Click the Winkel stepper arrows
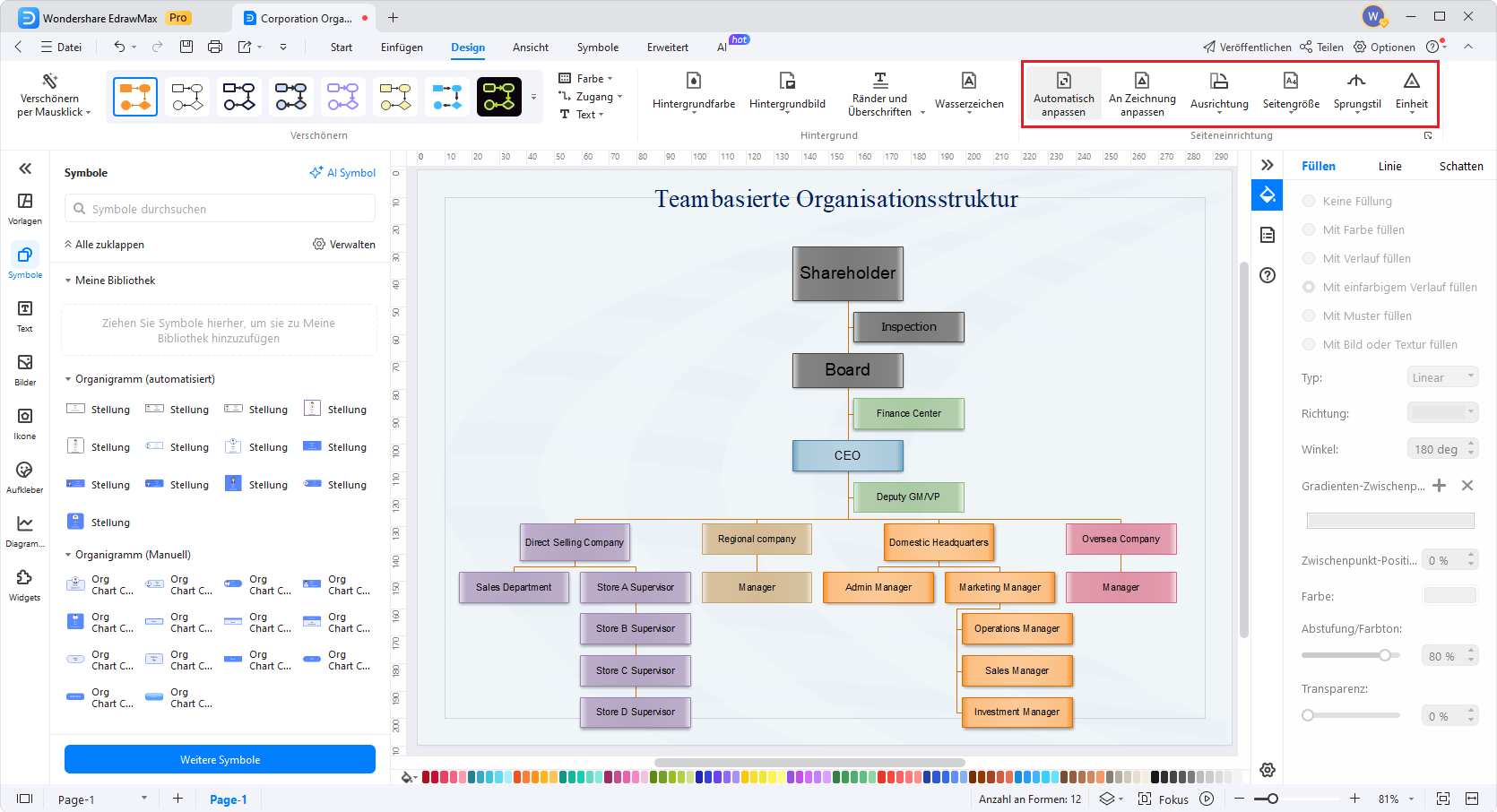 (x=1471, y=448)
